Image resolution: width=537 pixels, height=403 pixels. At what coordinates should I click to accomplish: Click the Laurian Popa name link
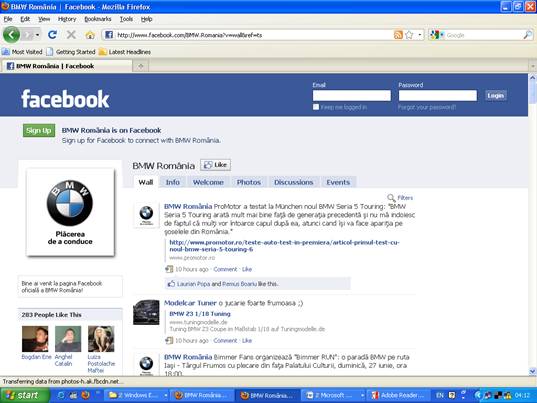pos(193,284)
